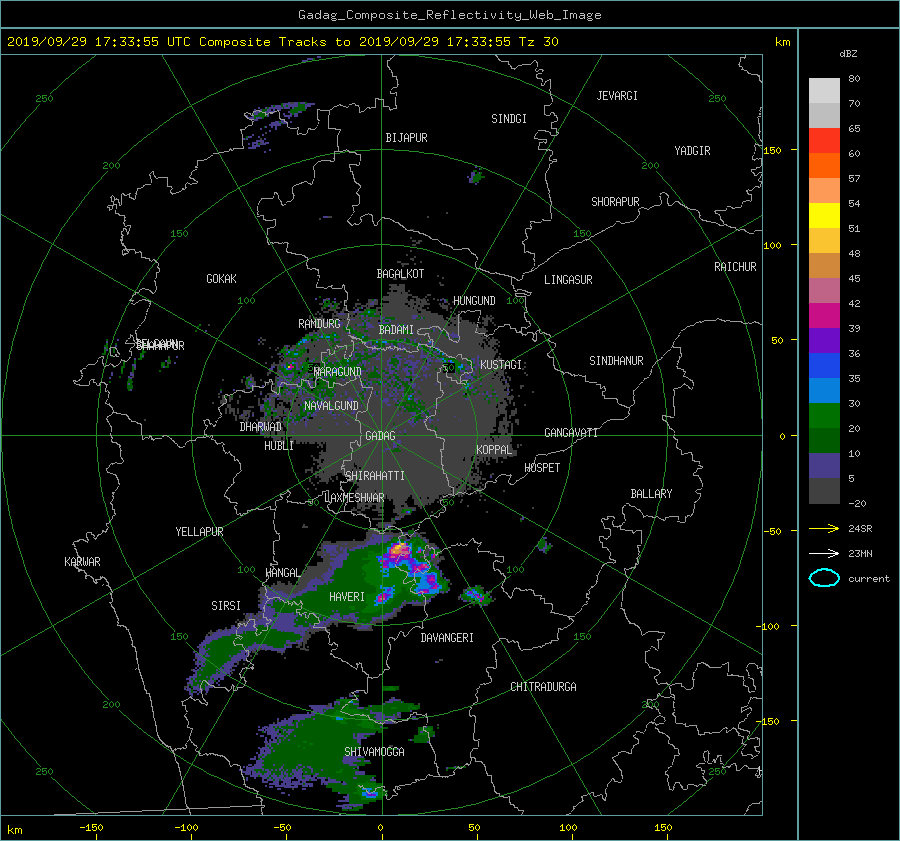Click the bottom-axis -150 km tick label
This screenshot has width=900, height=841.
click(91, 828)
